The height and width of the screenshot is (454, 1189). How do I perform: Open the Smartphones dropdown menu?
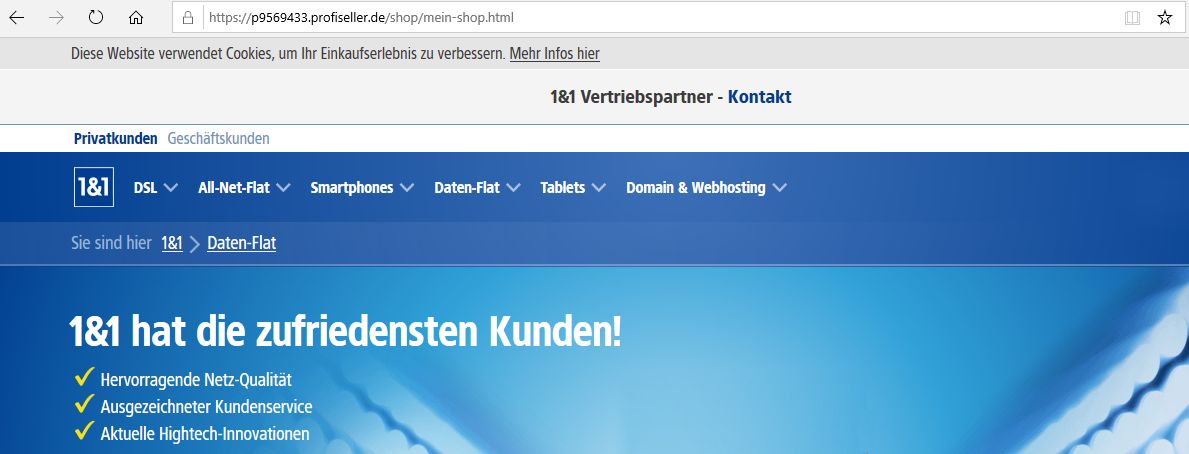[x=365, y=188]
